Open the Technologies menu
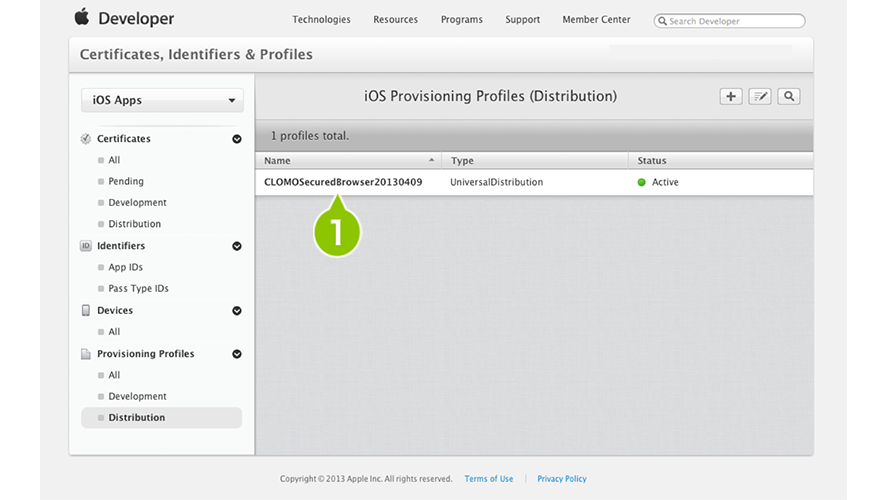Image resolution: width=889 pixels, height=500 pixels. point(321,19)
